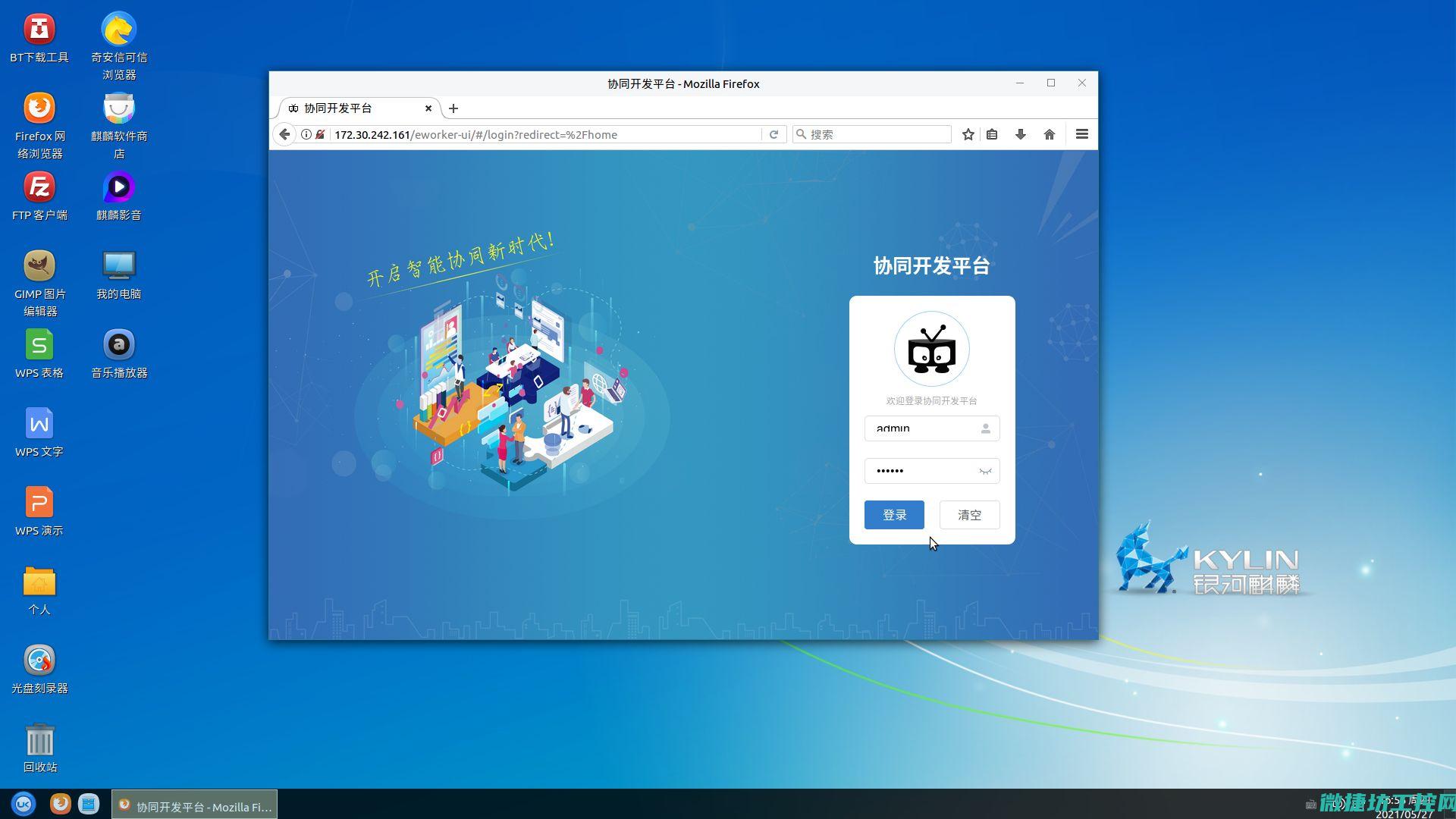Click the 清空 clear button

coord(969,515)
